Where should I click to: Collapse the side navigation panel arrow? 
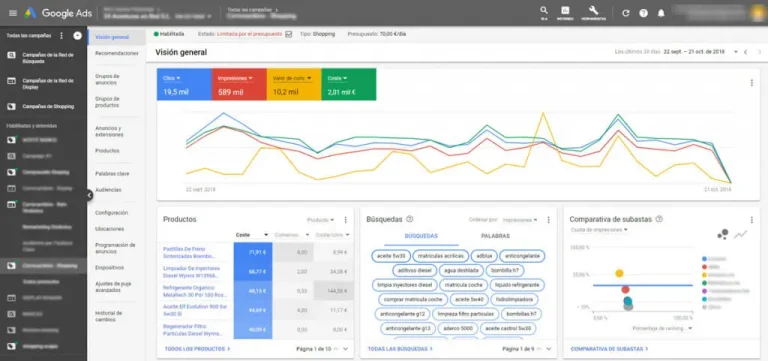(x=89, y=195)
